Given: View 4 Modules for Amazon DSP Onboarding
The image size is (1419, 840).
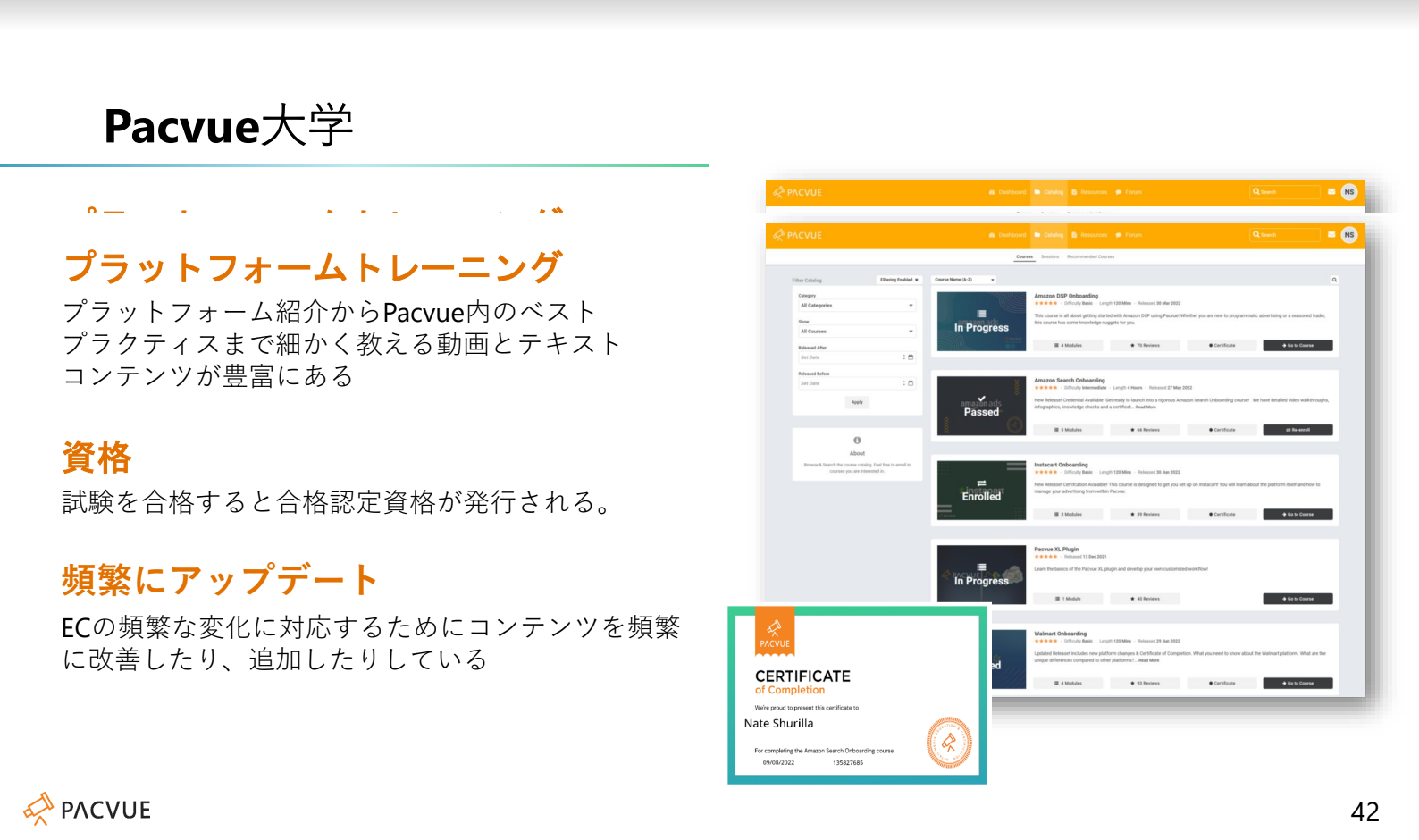Looking at the screenshot, I should click(x=1069, y=345).
